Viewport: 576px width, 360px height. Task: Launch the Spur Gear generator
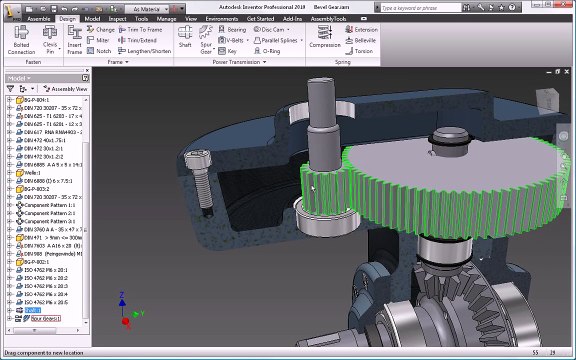(x=206, y=40)
